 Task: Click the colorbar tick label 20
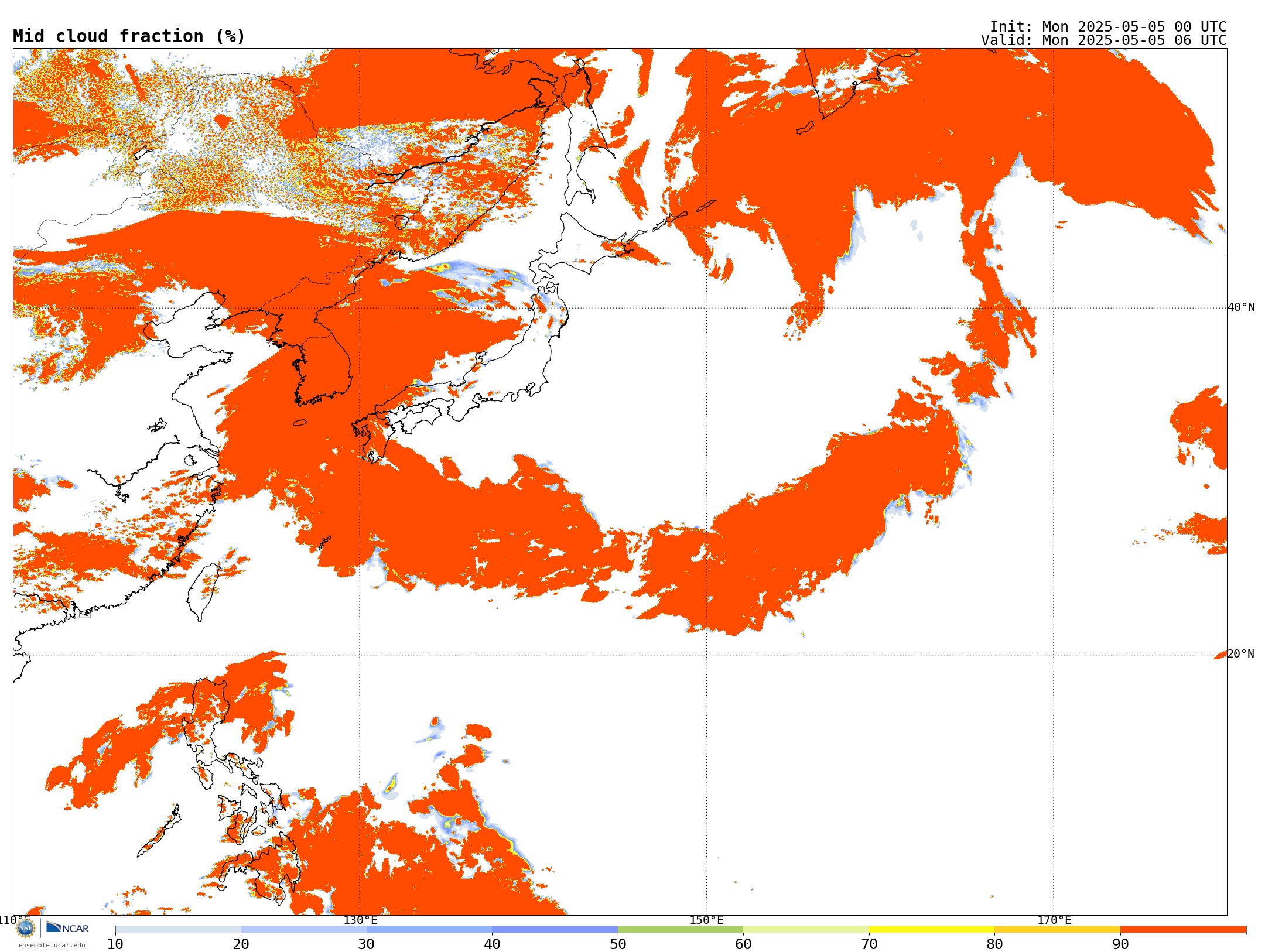coord(241,944)
